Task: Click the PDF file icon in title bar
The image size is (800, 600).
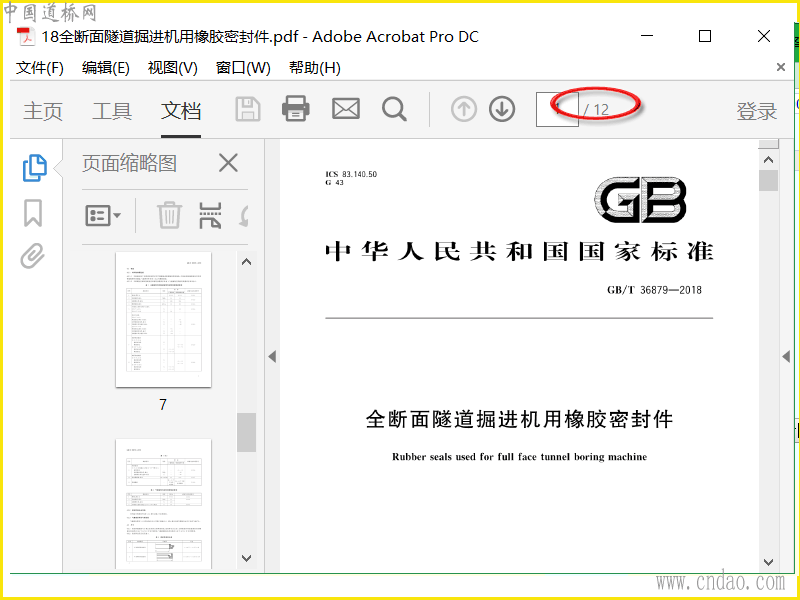Action: pos(25,37)
